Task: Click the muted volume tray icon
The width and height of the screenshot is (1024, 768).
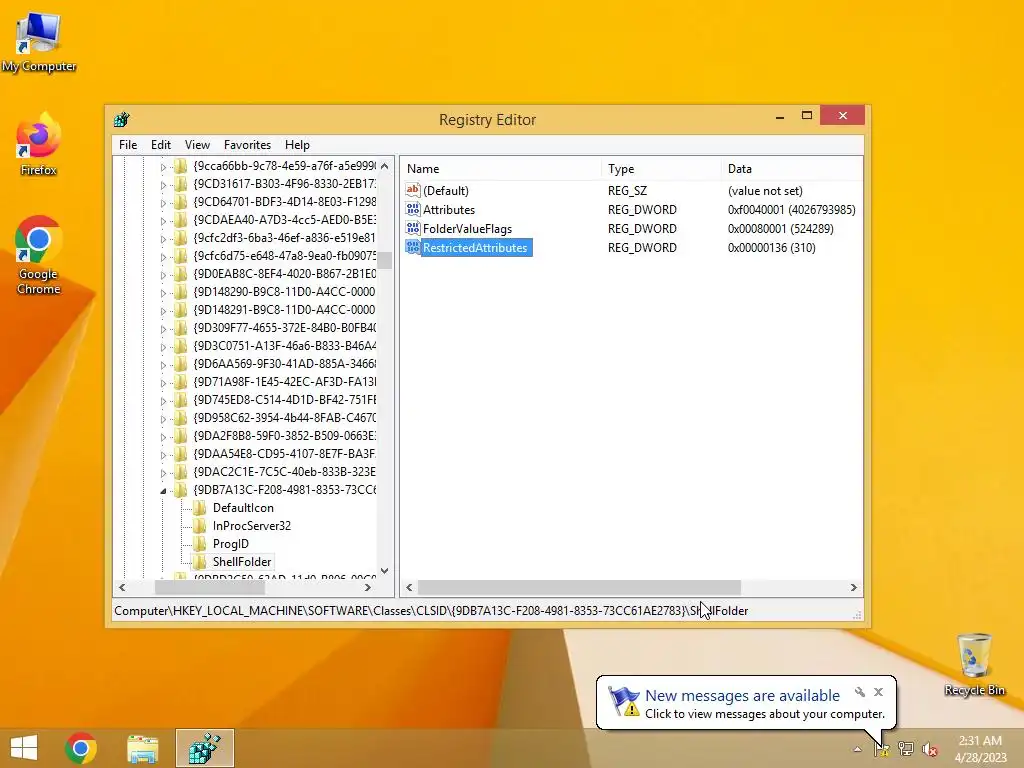Action: [x=929, y=748]
